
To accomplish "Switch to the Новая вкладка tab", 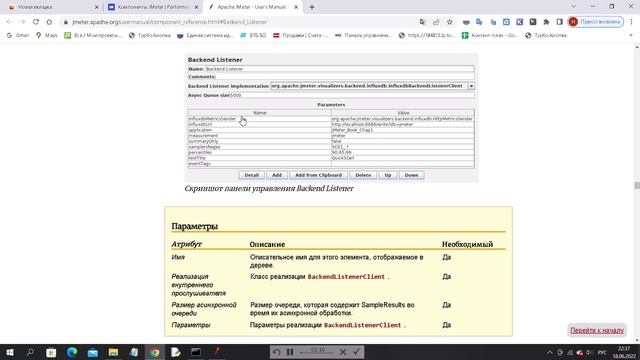I will click(x=52, y=7).
